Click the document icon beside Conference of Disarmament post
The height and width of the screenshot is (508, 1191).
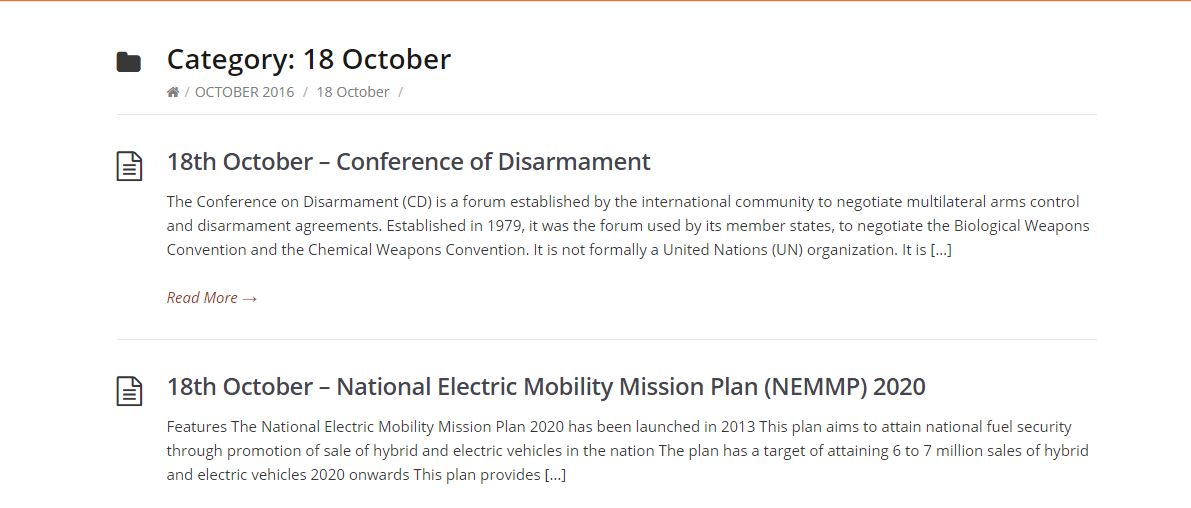(129, 166)
